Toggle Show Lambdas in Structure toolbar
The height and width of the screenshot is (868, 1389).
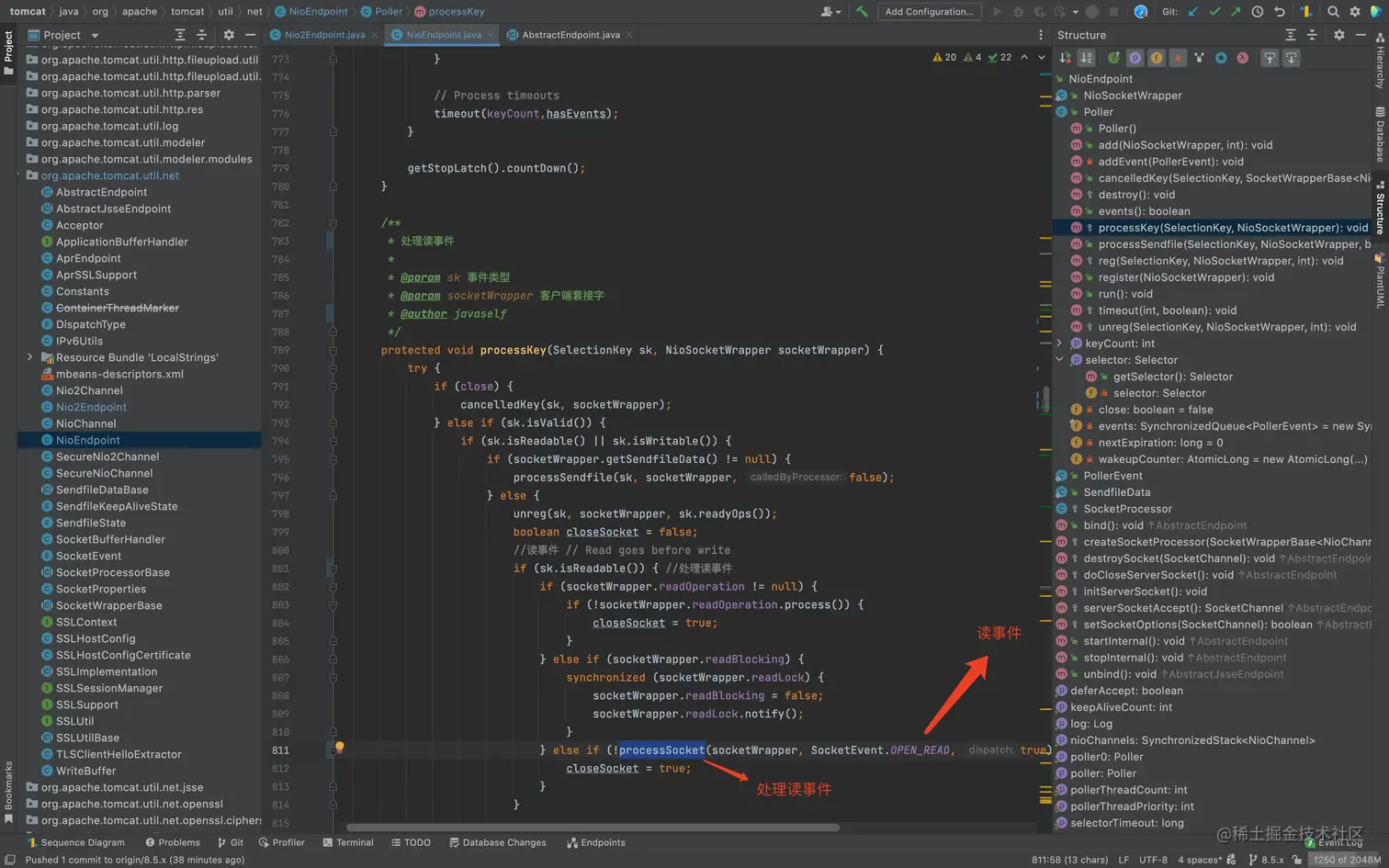1242,58
